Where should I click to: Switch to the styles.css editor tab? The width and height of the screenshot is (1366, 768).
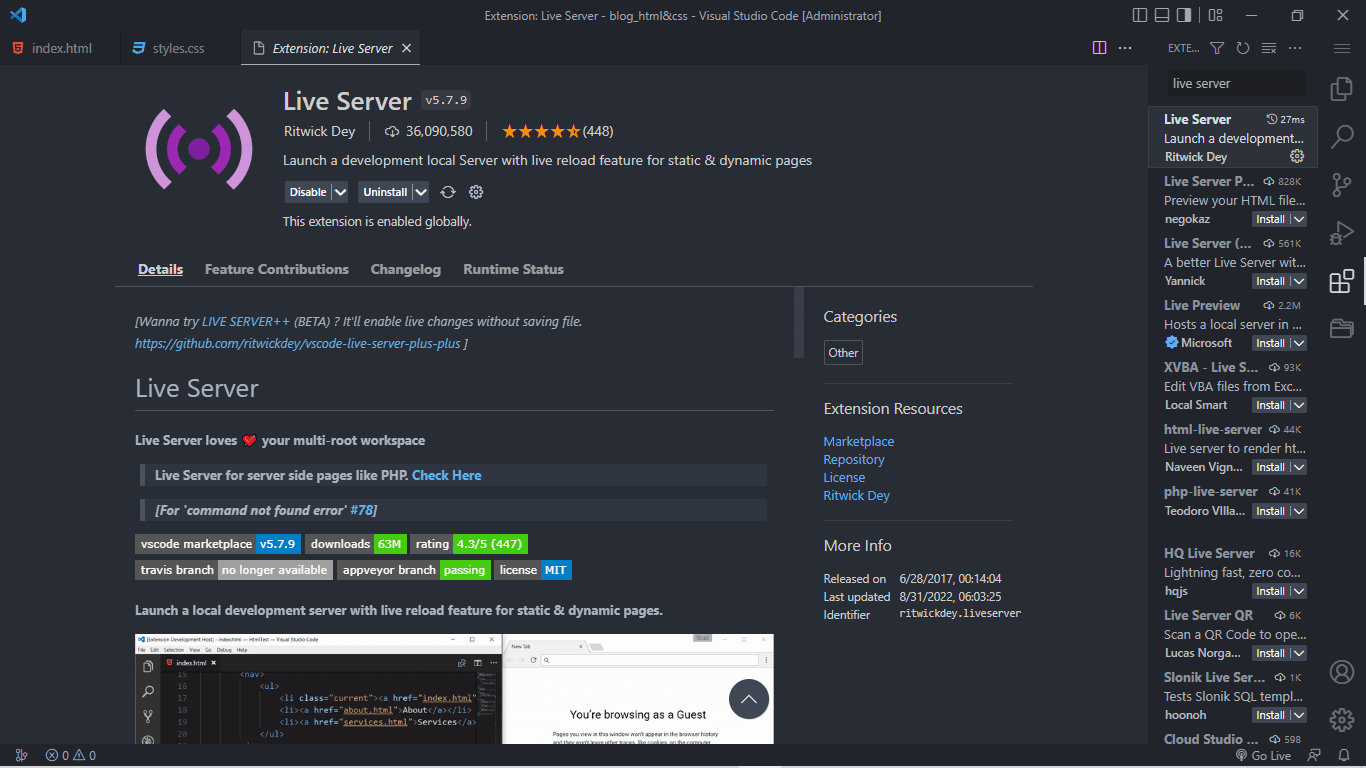(x=180, y=48)
